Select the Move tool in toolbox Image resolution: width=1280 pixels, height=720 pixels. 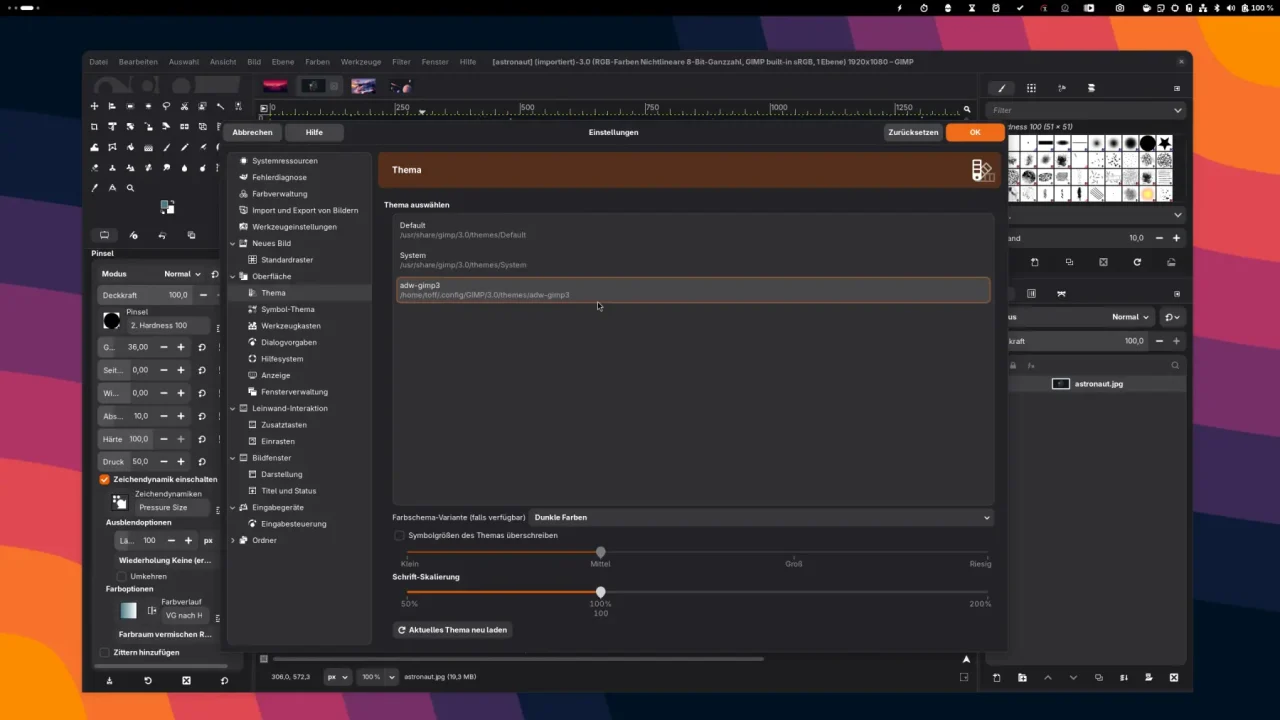coord(95,106)
